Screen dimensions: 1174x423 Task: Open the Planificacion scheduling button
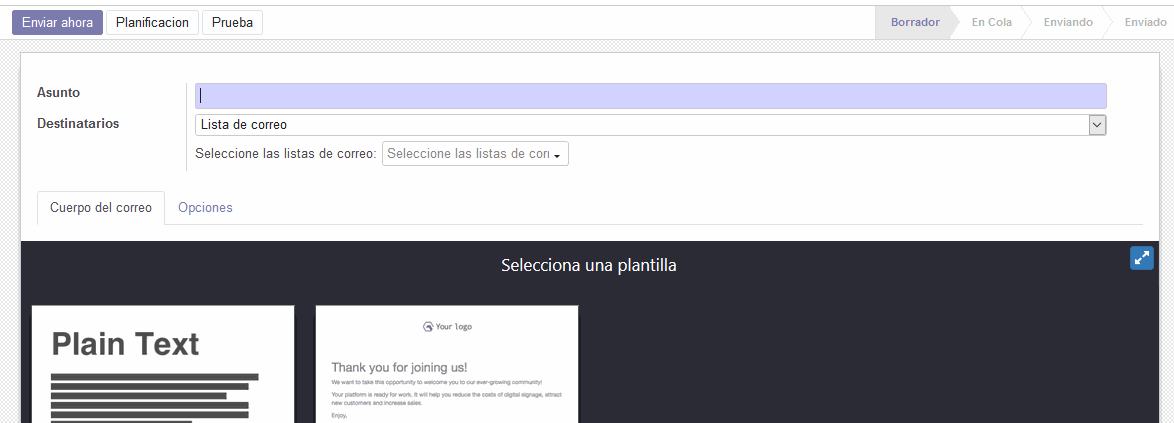tap(152, 22)
